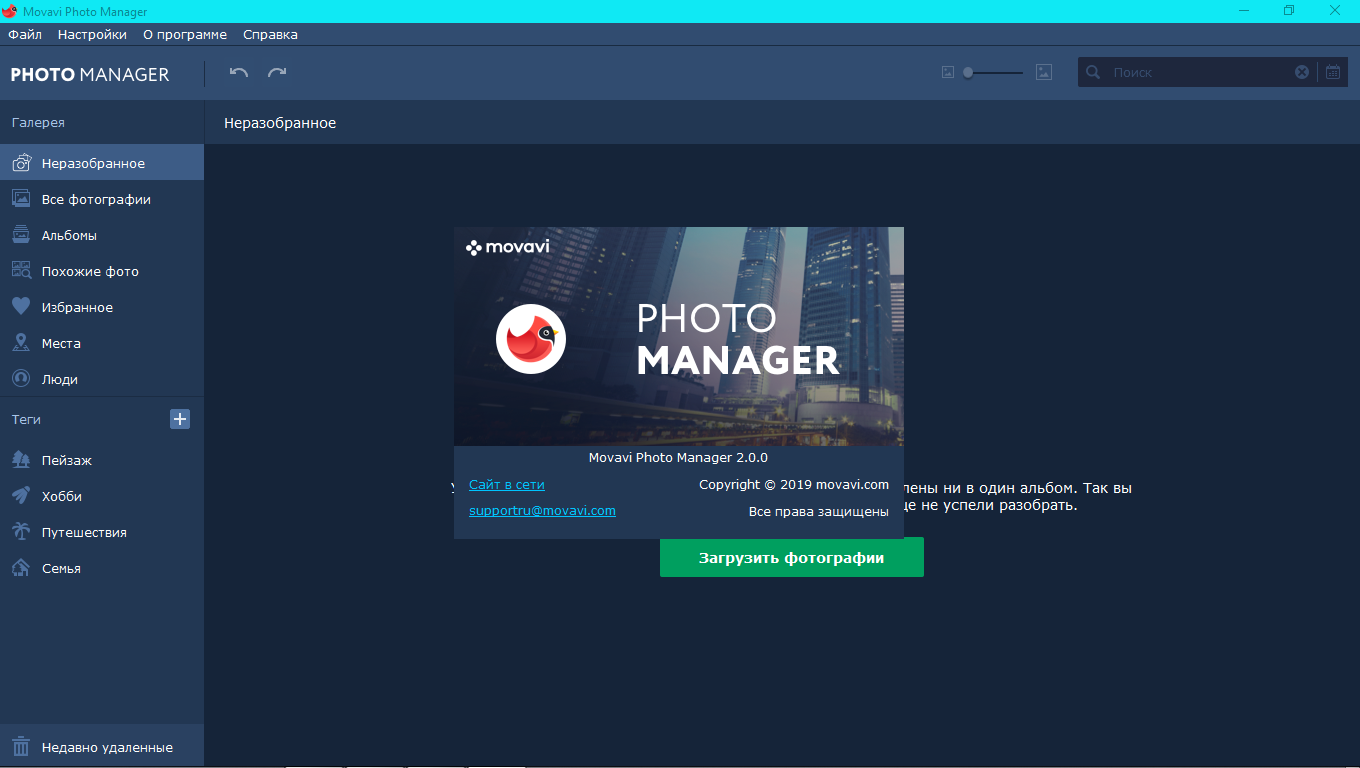Click the supportru@movavi.com email link

point(542,510)
